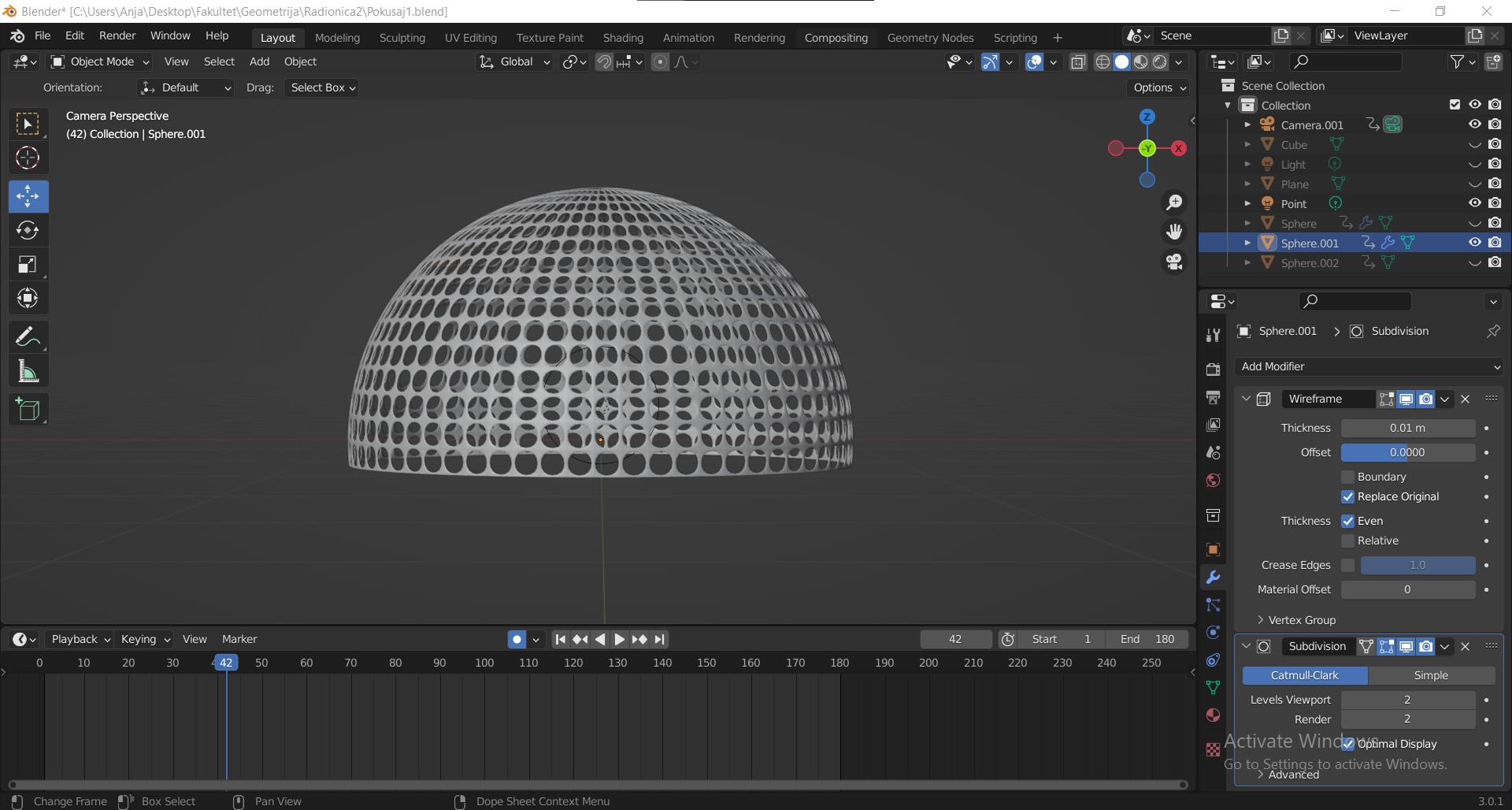Open the Output properties tab

[1213, 397]
